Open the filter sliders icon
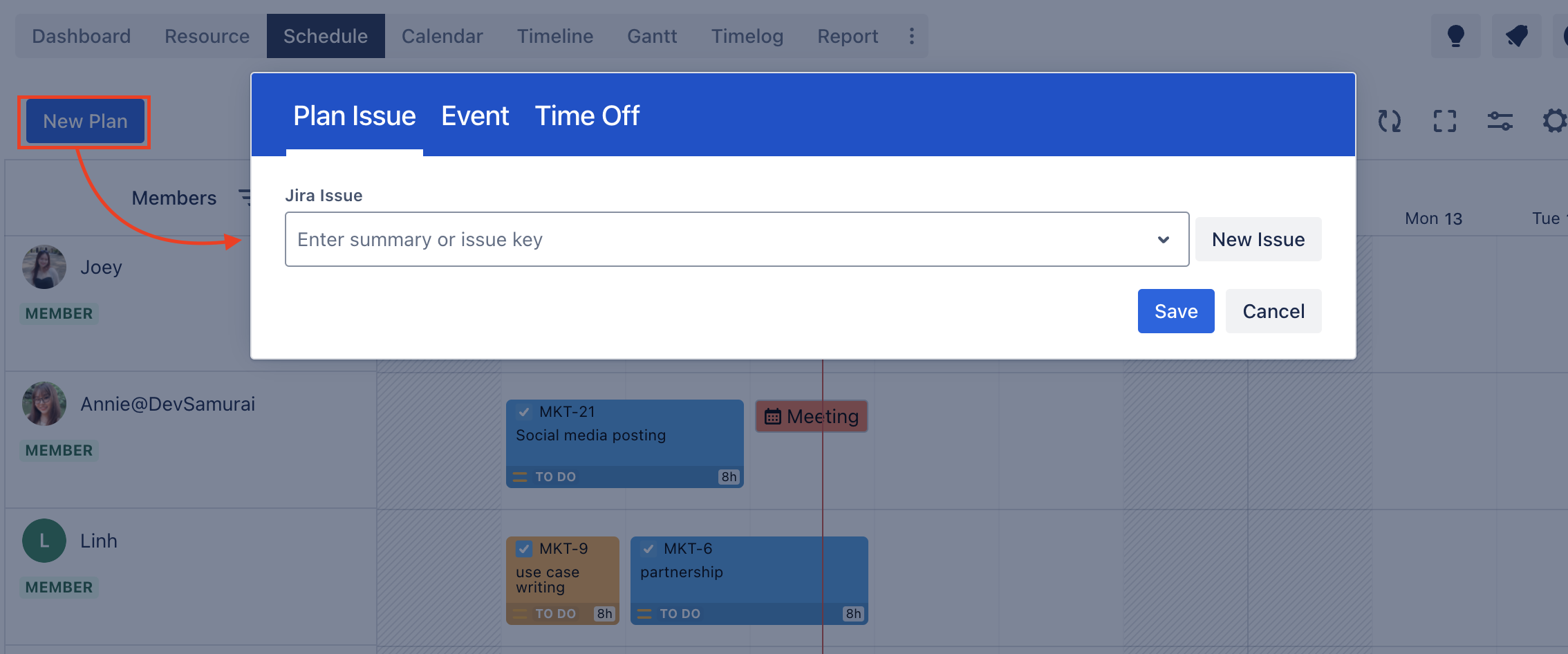Screen dimensions: 1568x654 click(1500, 122)
